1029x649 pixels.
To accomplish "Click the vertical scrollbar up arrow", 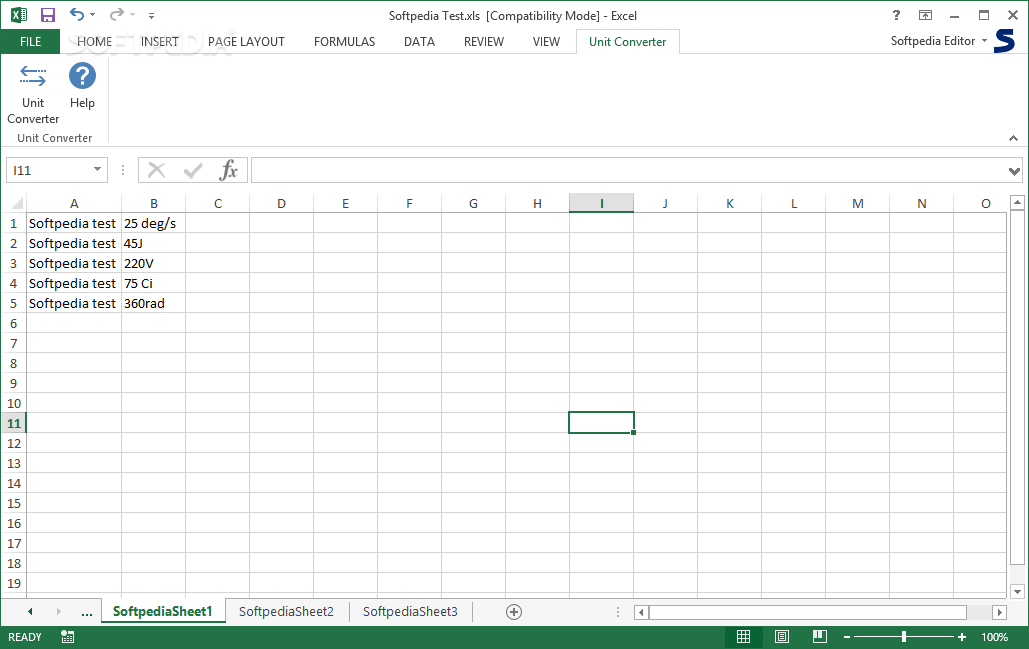I will 1017,203.
